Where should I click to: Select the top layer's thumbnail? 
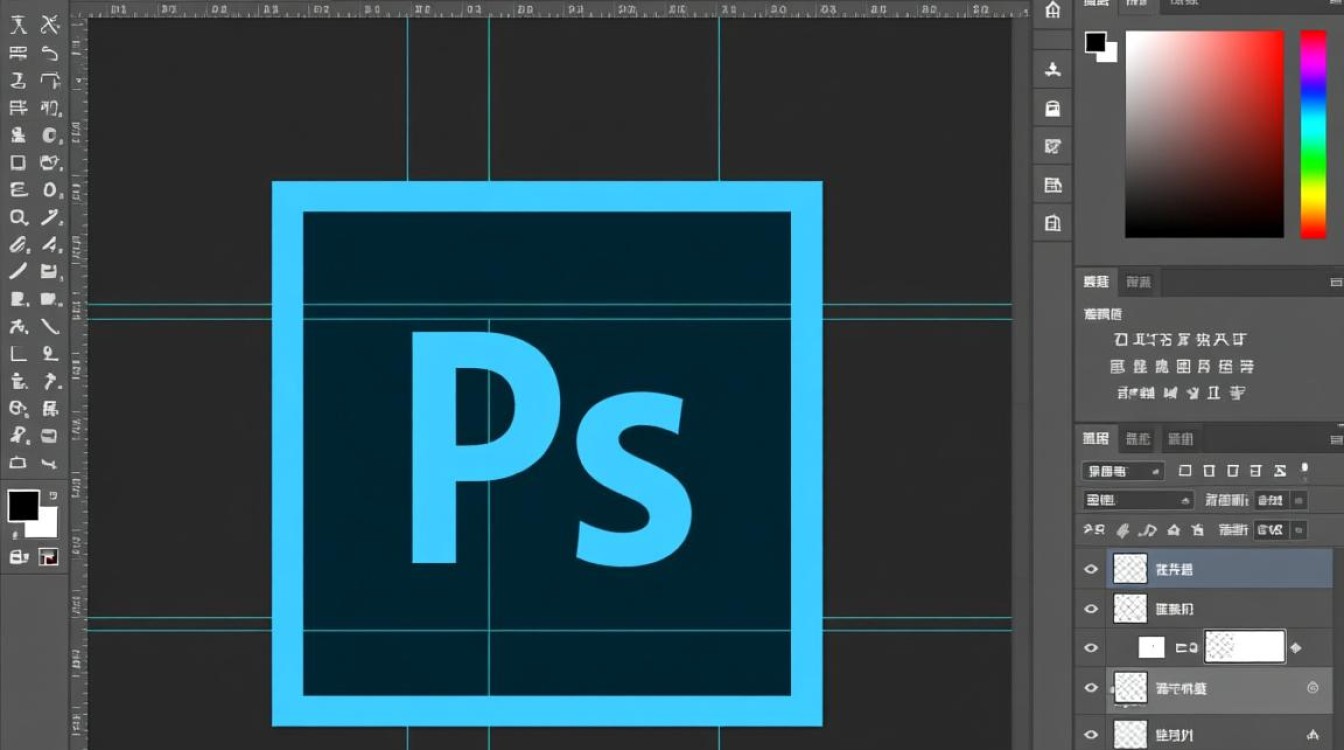tap(1130, 569)
